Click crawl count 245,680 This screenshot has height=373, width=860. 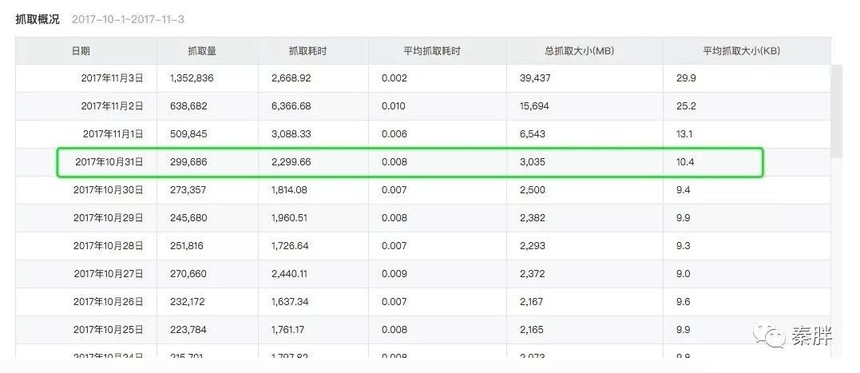point(189,218)
